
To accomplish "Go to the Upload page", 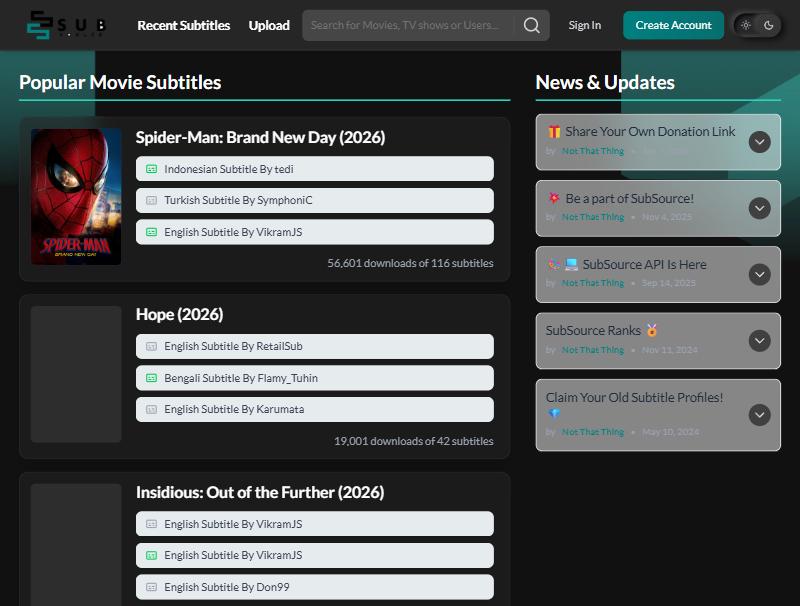I will click(x=269, y=25).
